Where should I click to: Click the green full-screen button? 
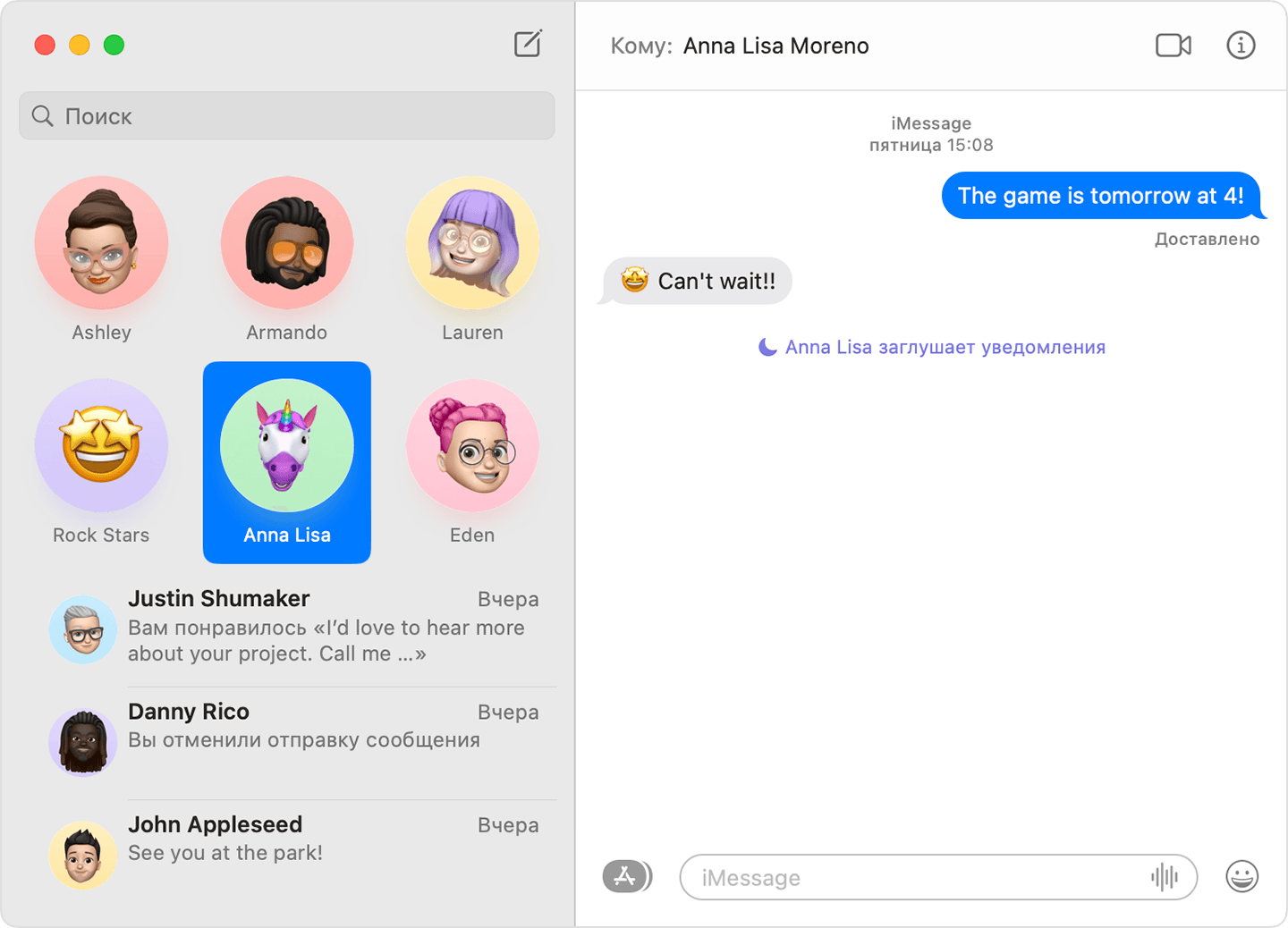[x=114, y=45]
